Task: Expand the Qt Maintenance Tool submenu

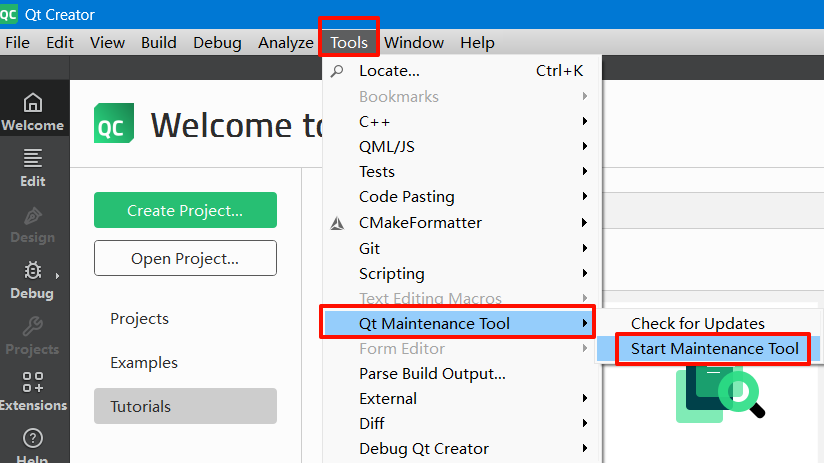Action: pyautogui.click(x=458, y=324)
